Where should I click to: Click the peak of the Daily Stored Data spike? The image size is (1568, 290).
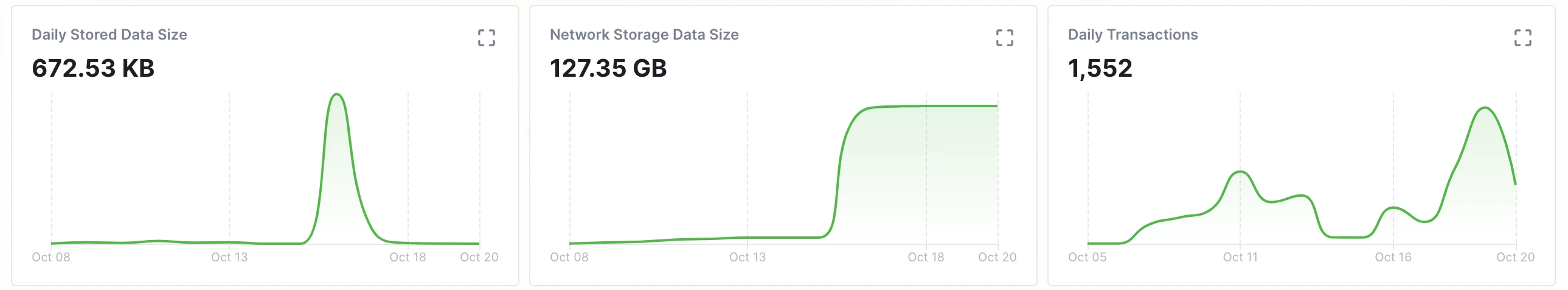pyautogui.click(x=336, y=94)
